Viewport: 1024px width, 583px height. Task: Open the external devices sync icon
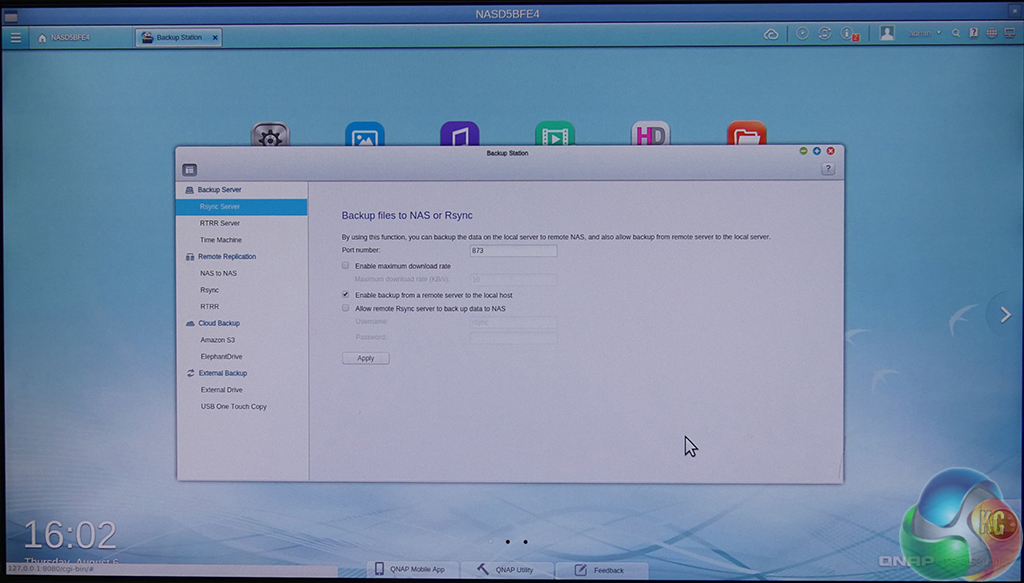pyautogui.click(x=825, y=33)
